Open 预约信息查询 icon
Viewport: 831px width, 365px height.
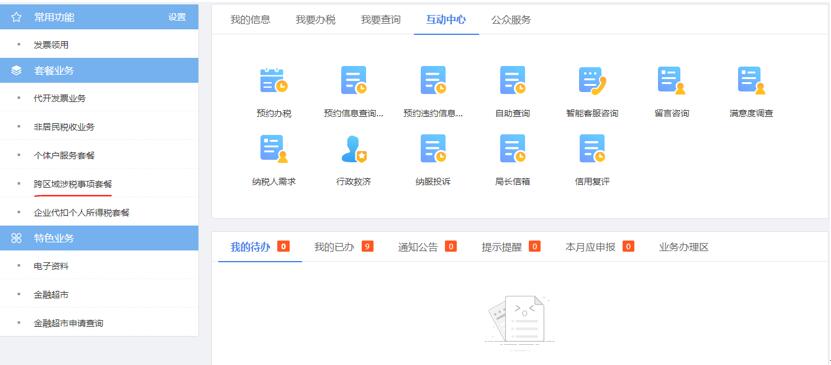point(353,81)
